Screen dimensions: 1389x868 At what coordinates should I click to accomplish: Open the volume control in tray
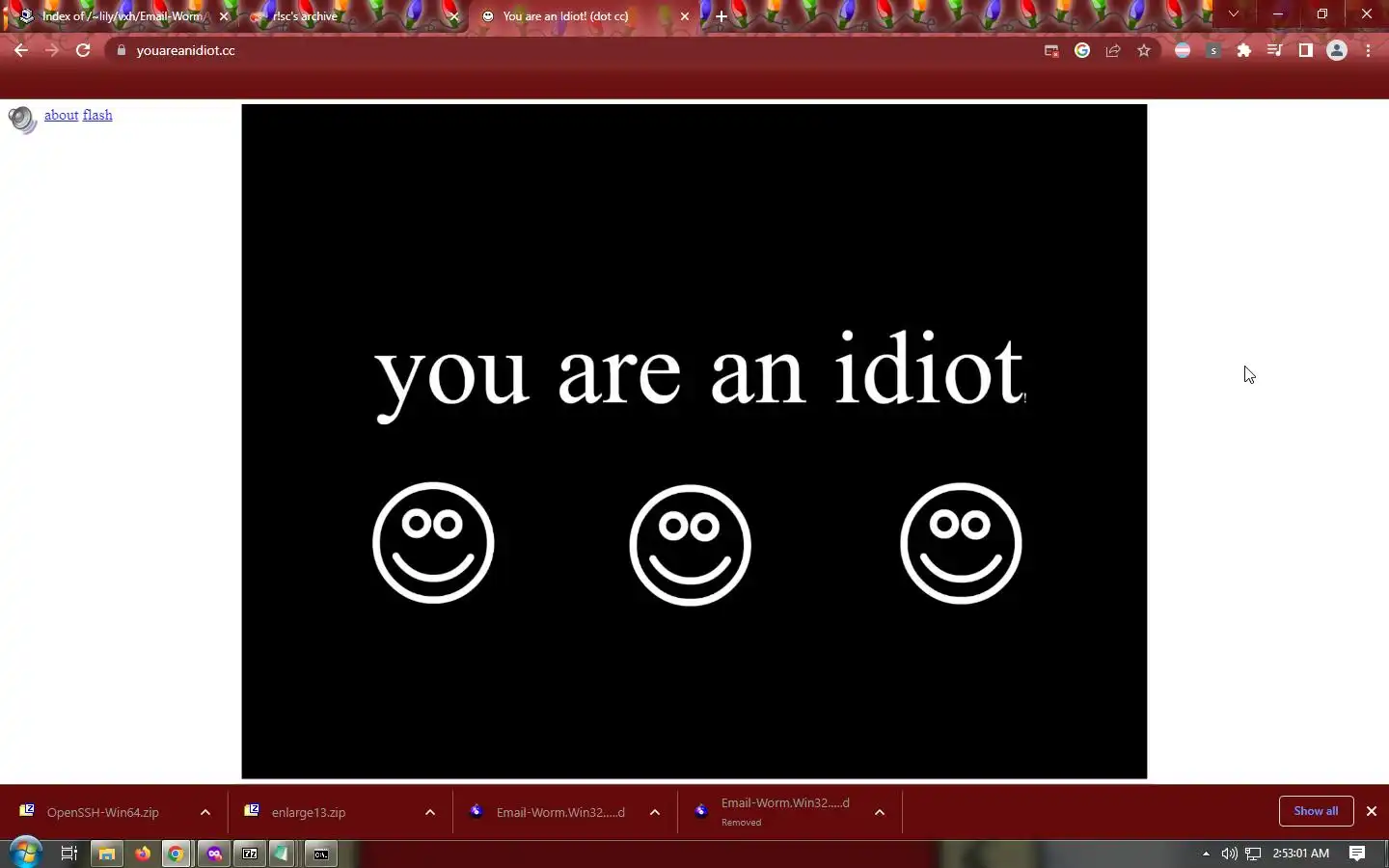[1229, 854]
